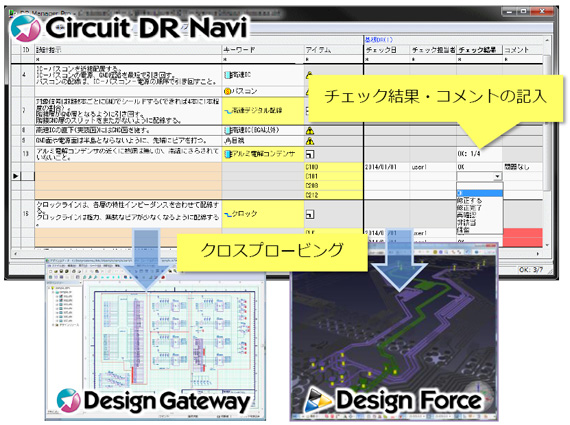Click the チェック結果 combo box in C101 row
This screenshot has height=425, width=570.
pyautogui.click(x=479, y=176)
